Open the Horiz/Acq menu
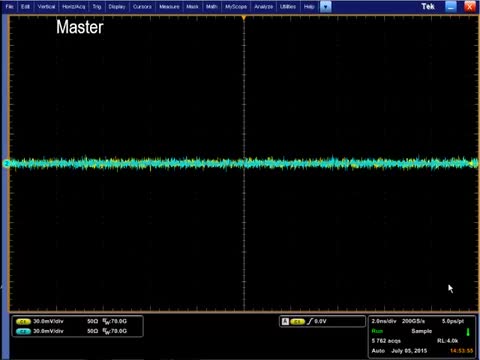Viewport: 480px width, 360px height. 73,7
